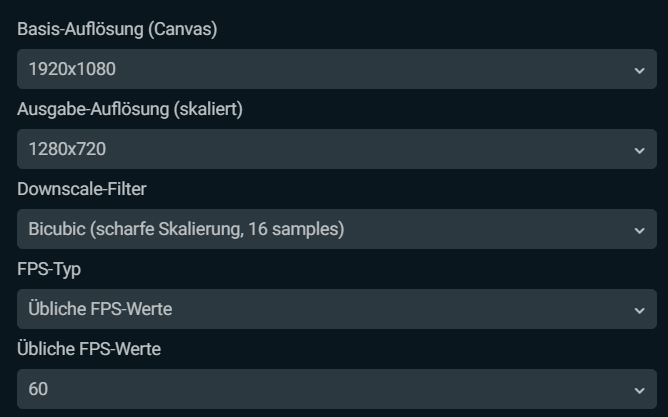Image resolution: width=668 pixels, height=417 pixels.
Task: Click the Basis-Auflösung (Canvas) label
Action: (x=117, y=29)
